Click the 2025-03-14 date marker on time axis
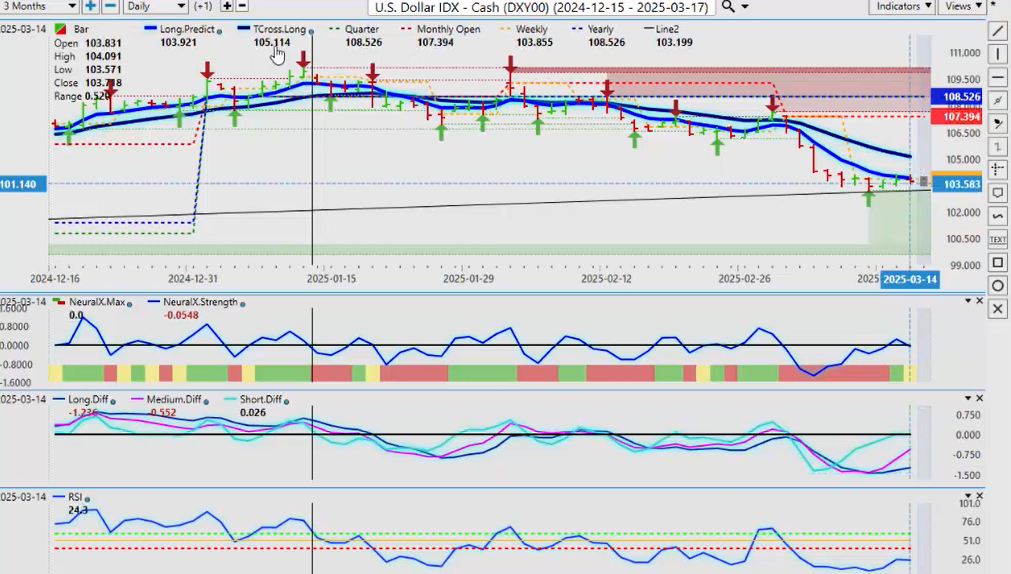Image resolution: width=1011 pixels, height=574 pixels. [909, 279]
